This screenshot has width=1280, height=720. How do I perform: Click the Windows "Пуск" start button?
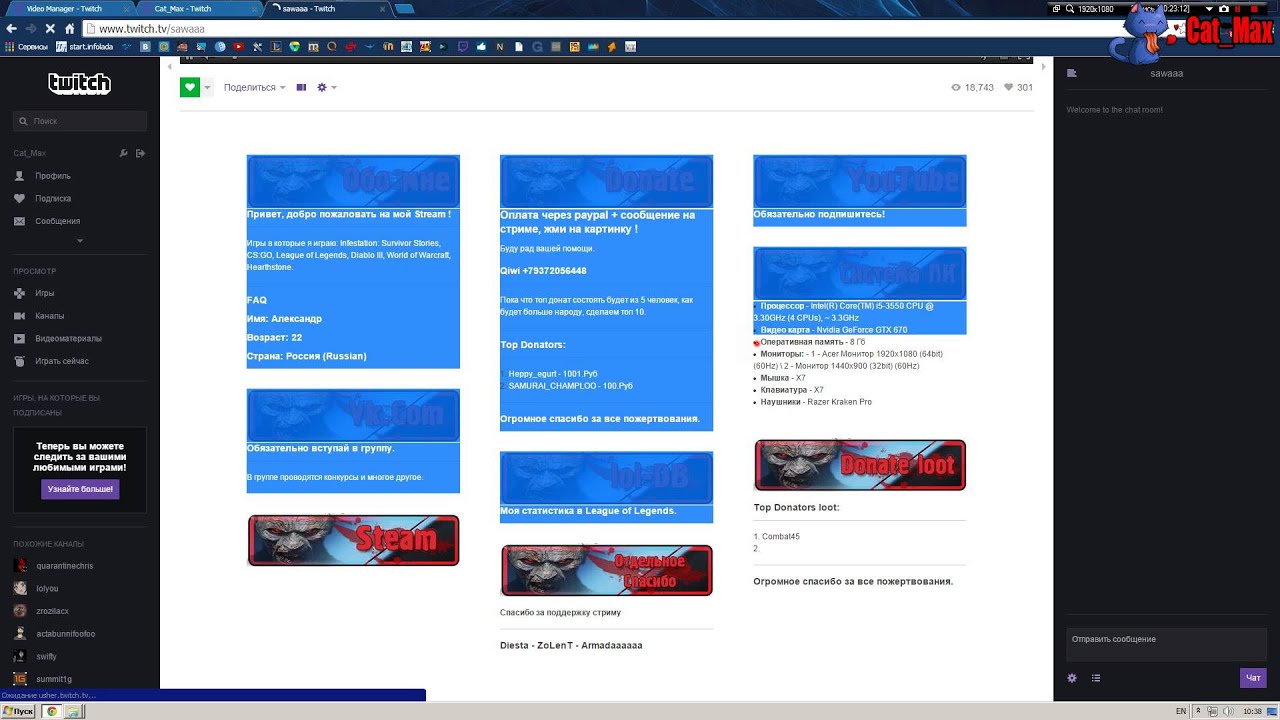[18, 711]
